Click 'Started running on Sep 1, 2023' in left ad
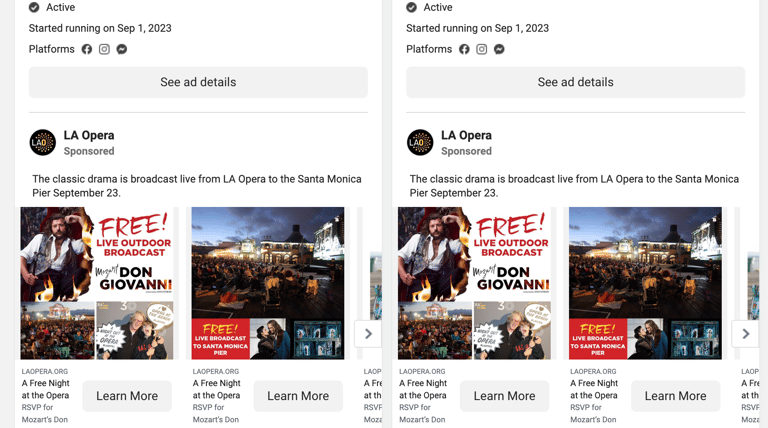The width and height of the screenshot is (768, 428). point(100,28)
